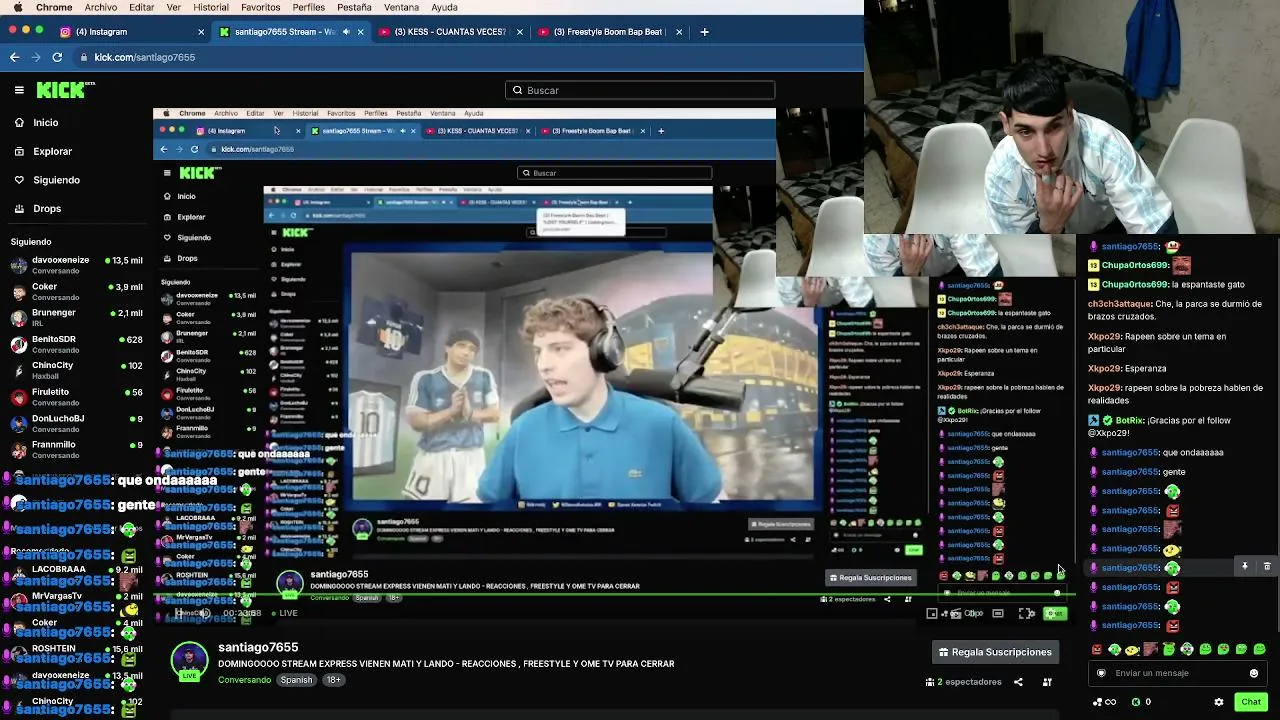Click the icon right of the share icon
Screen dimensions: 1280x720
pyautogui.click(x=1047, y=682)
